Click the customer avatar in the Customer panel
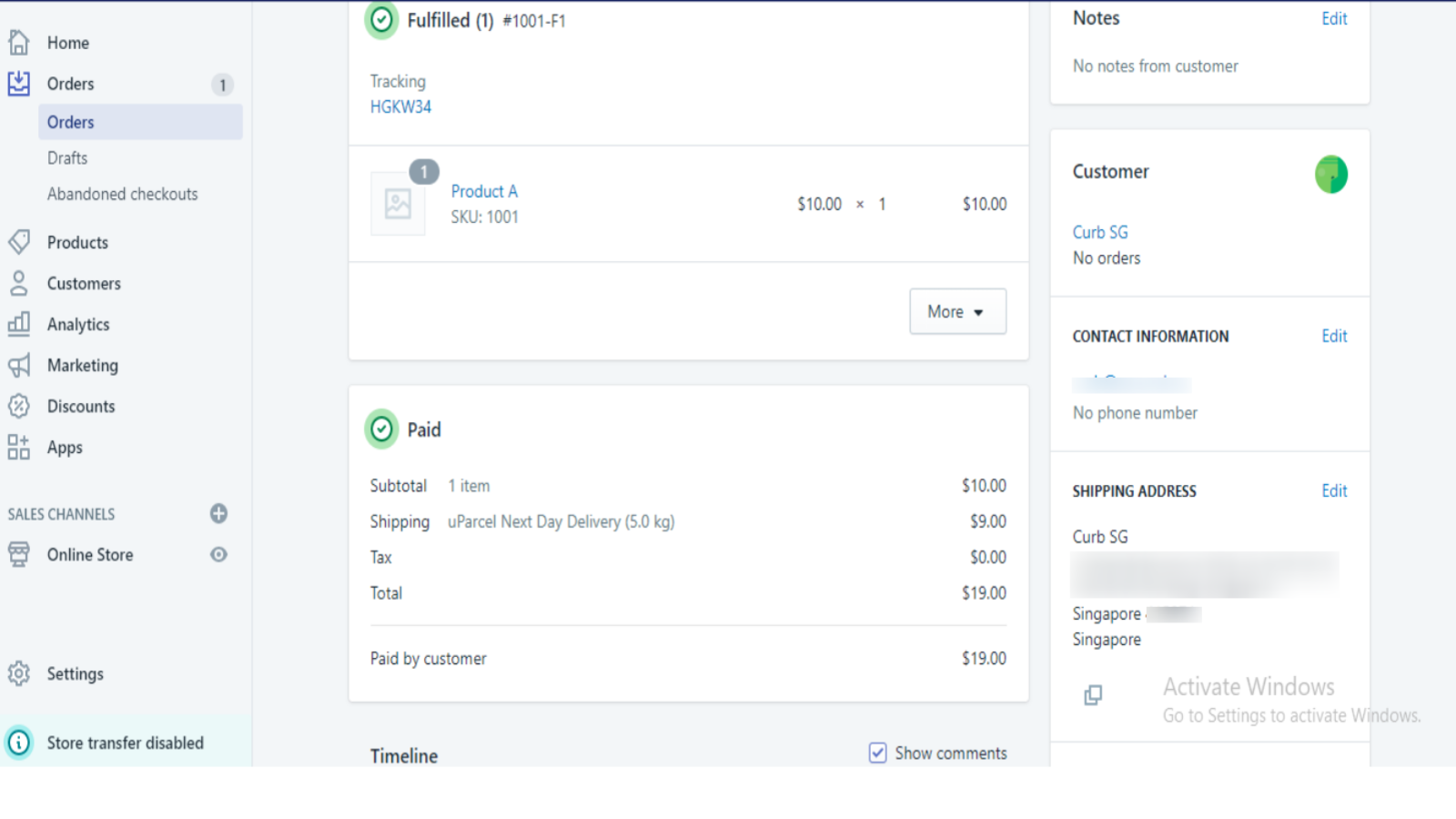Viewport: 1456px width, 819px height. tap(1330, 174)
